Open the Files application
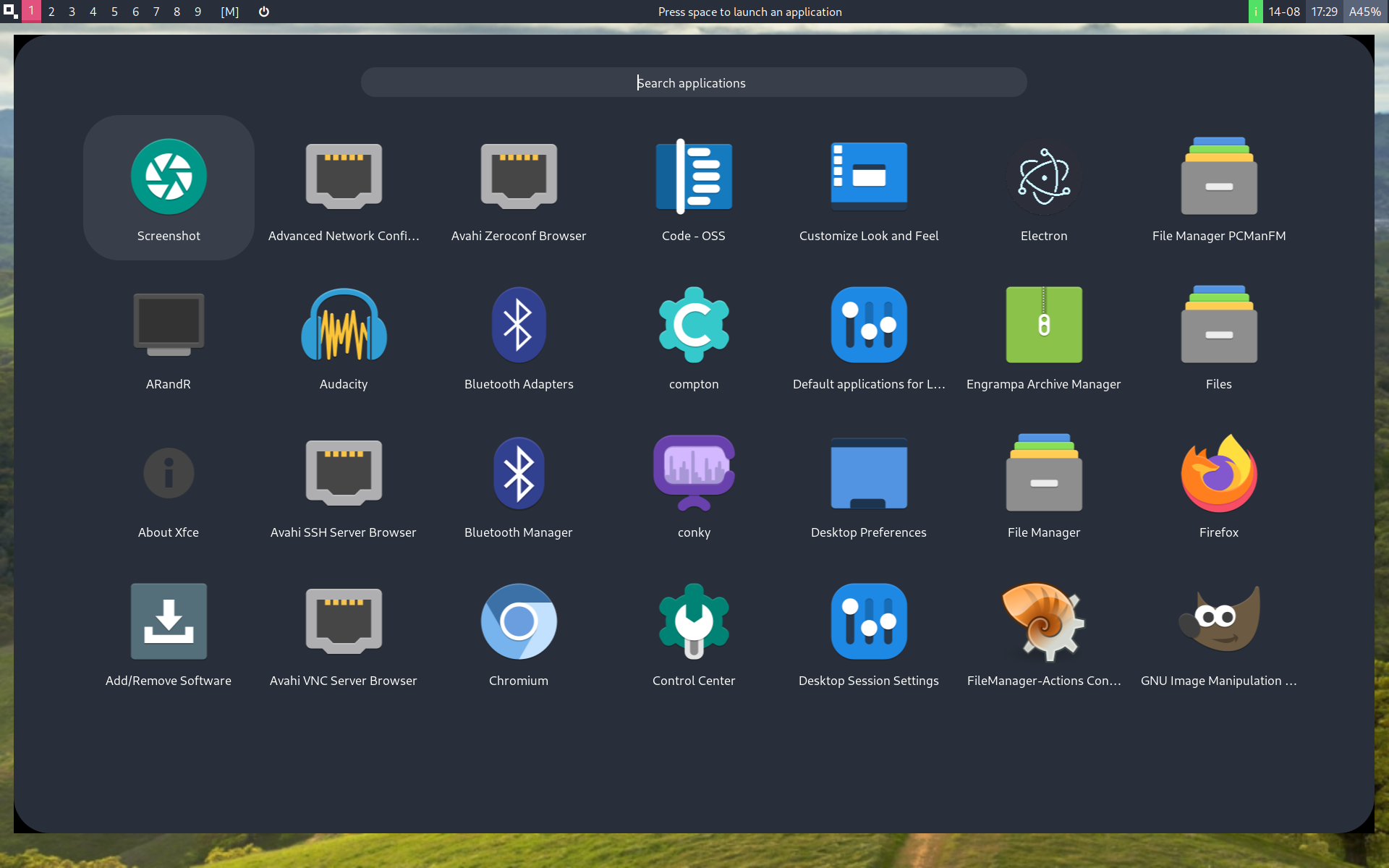The height and width of the screenshot is (868, 1389). point(1219,336)
